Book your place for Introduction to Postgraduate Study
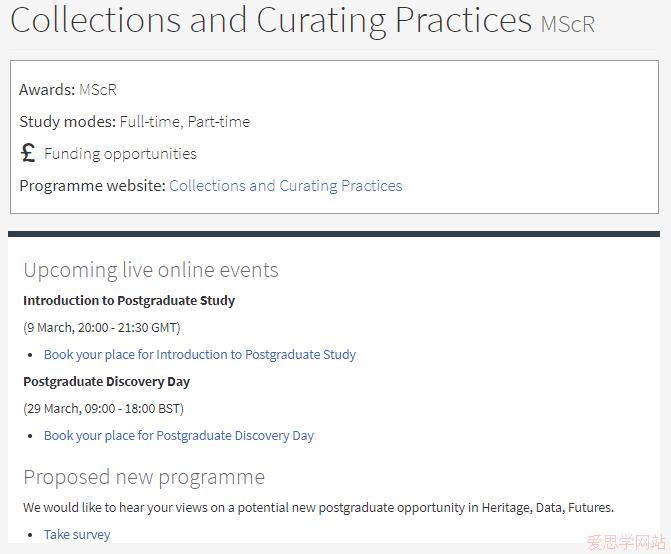Viewport: 671px width, 554px height. click(200, 355)
